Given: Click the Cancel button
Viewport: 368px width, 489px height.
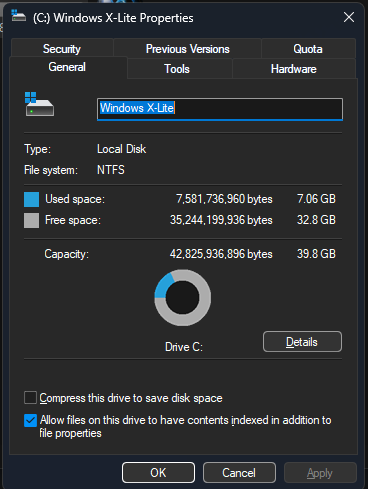Looking at the screenshot, I should (x=239, y=472).
